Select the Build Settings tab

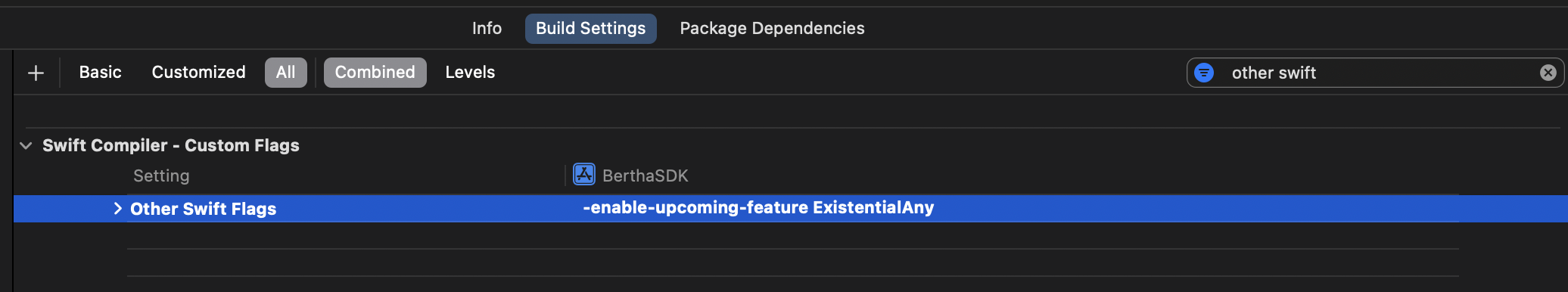pyautogui.click(x=590, y=28)
